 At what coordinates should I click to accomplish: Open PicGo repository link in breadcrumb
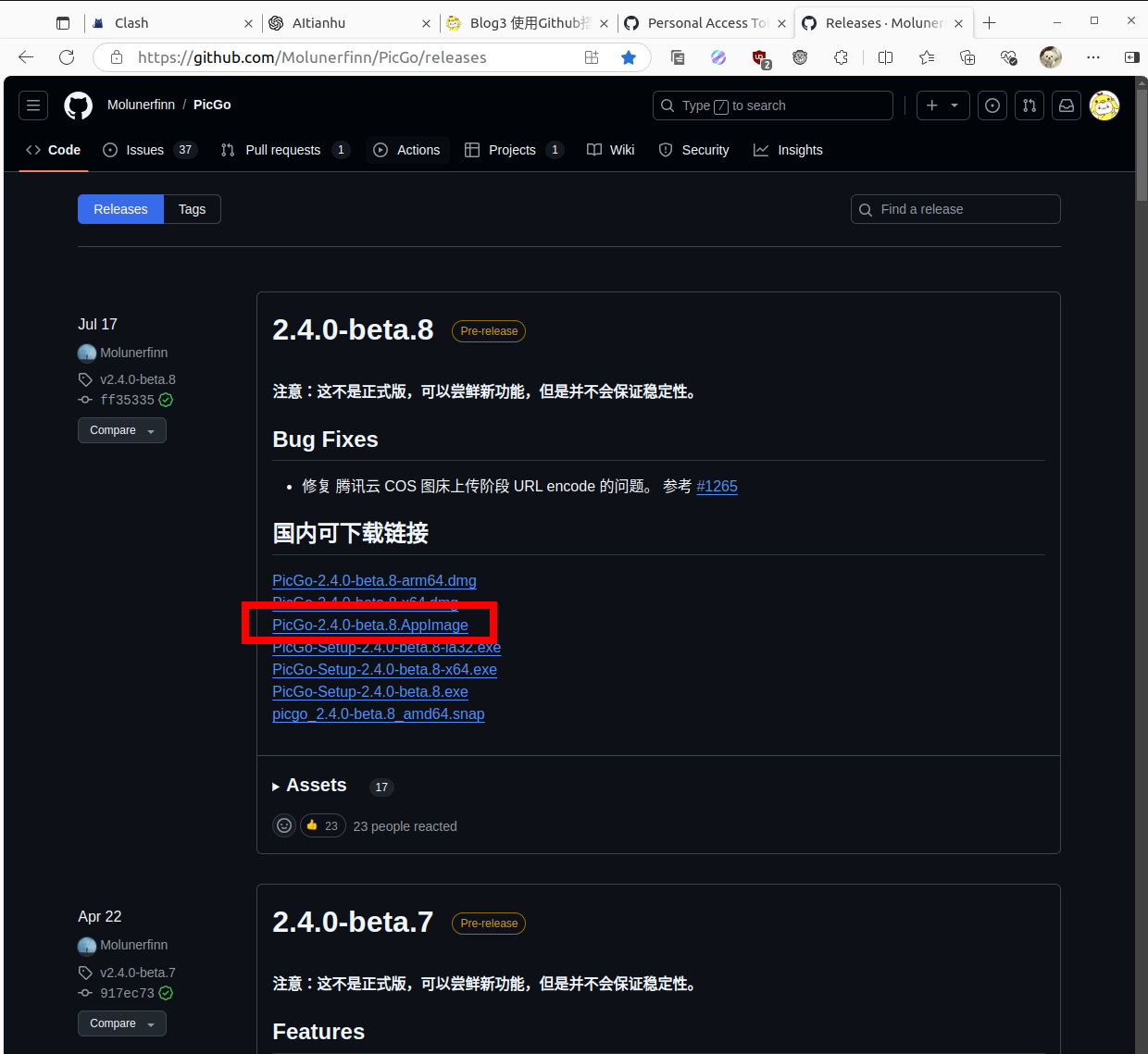click(212, 105)
